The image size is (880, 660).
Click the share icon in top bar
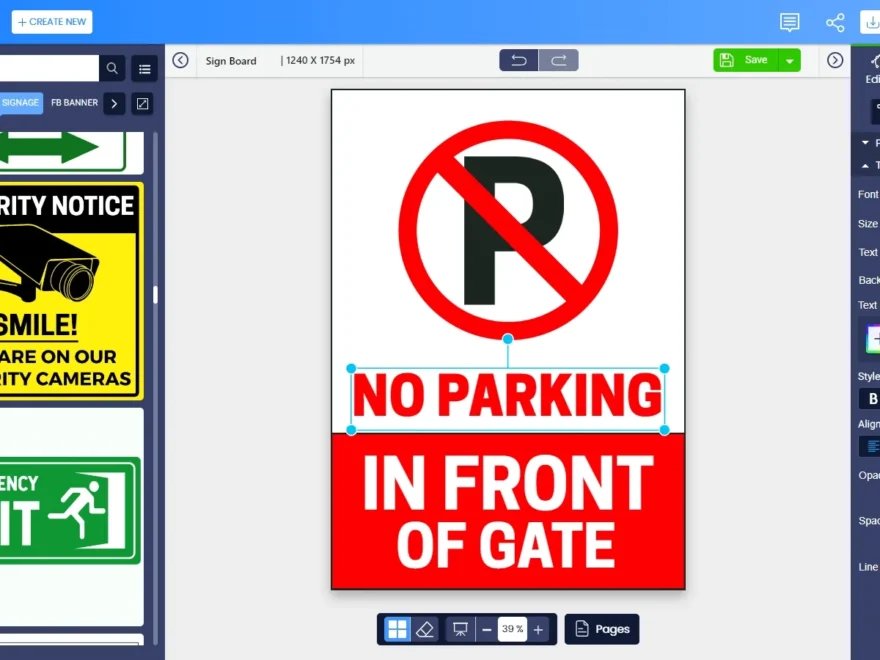coord(835,22)
